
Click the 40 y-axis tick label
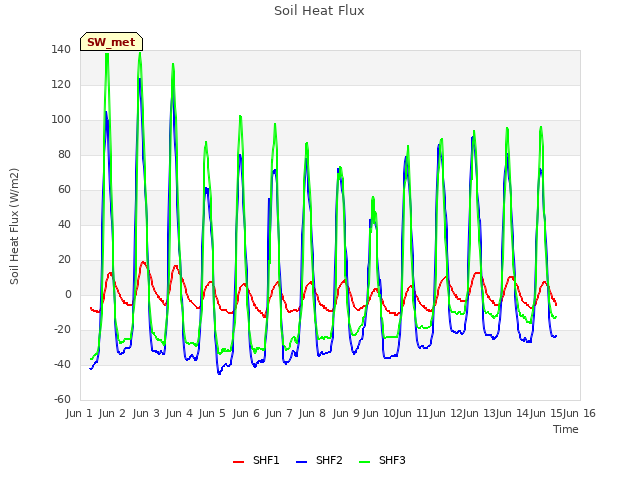(x=64, y=225)
